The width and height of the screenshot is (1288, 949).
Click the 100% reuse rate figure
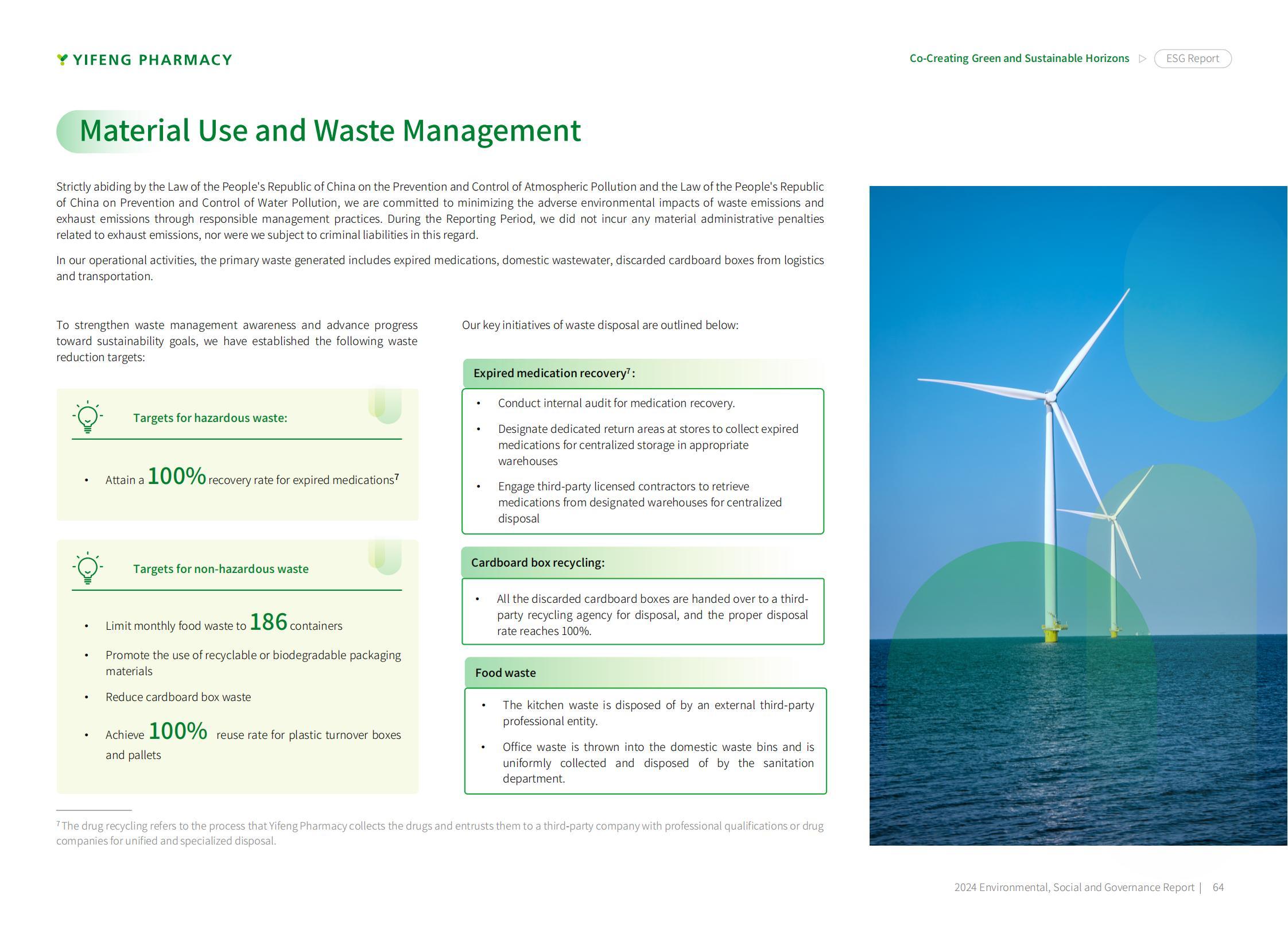(177, 731)
